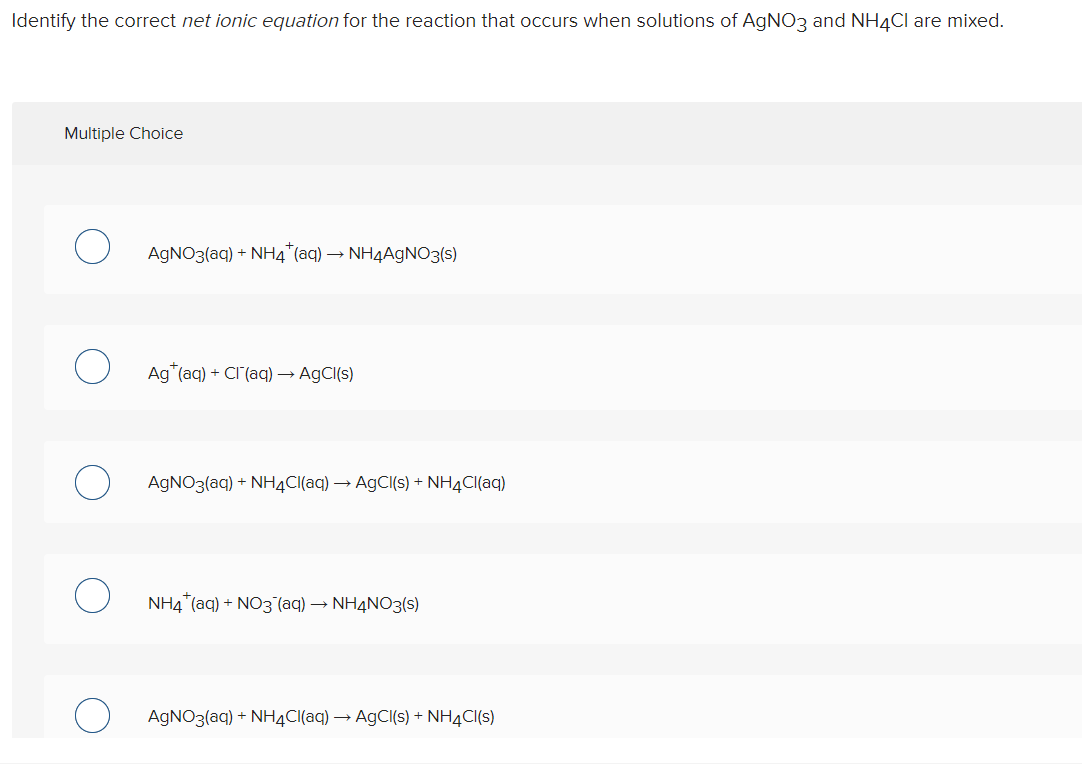
Task: Click the bottom AgCl(s) + NH4Cl(s) equation
Action: [x=320, y=716]
